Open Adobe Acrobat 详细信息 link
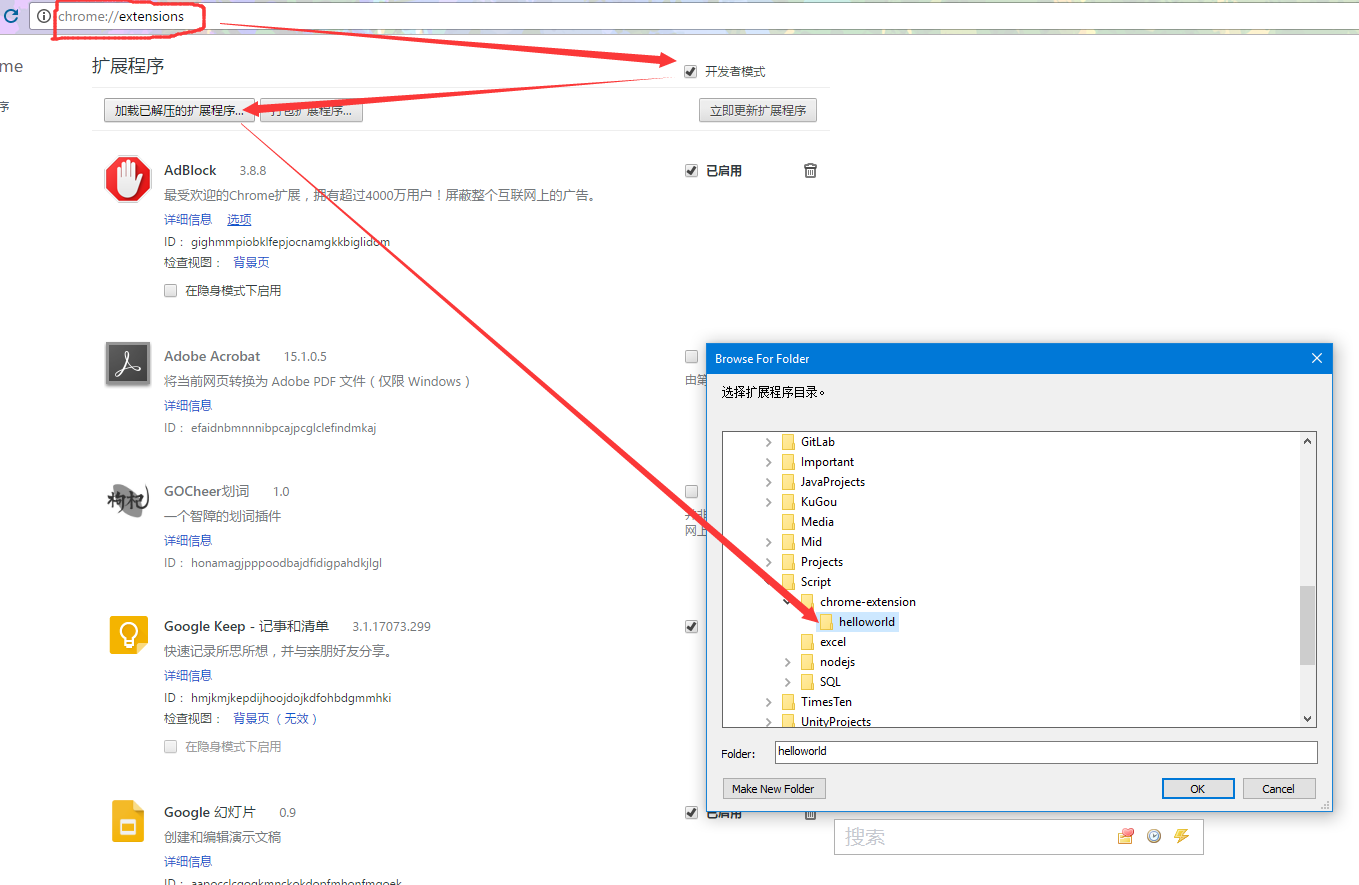Viewport: 1359px width, 885px height. 188,406
